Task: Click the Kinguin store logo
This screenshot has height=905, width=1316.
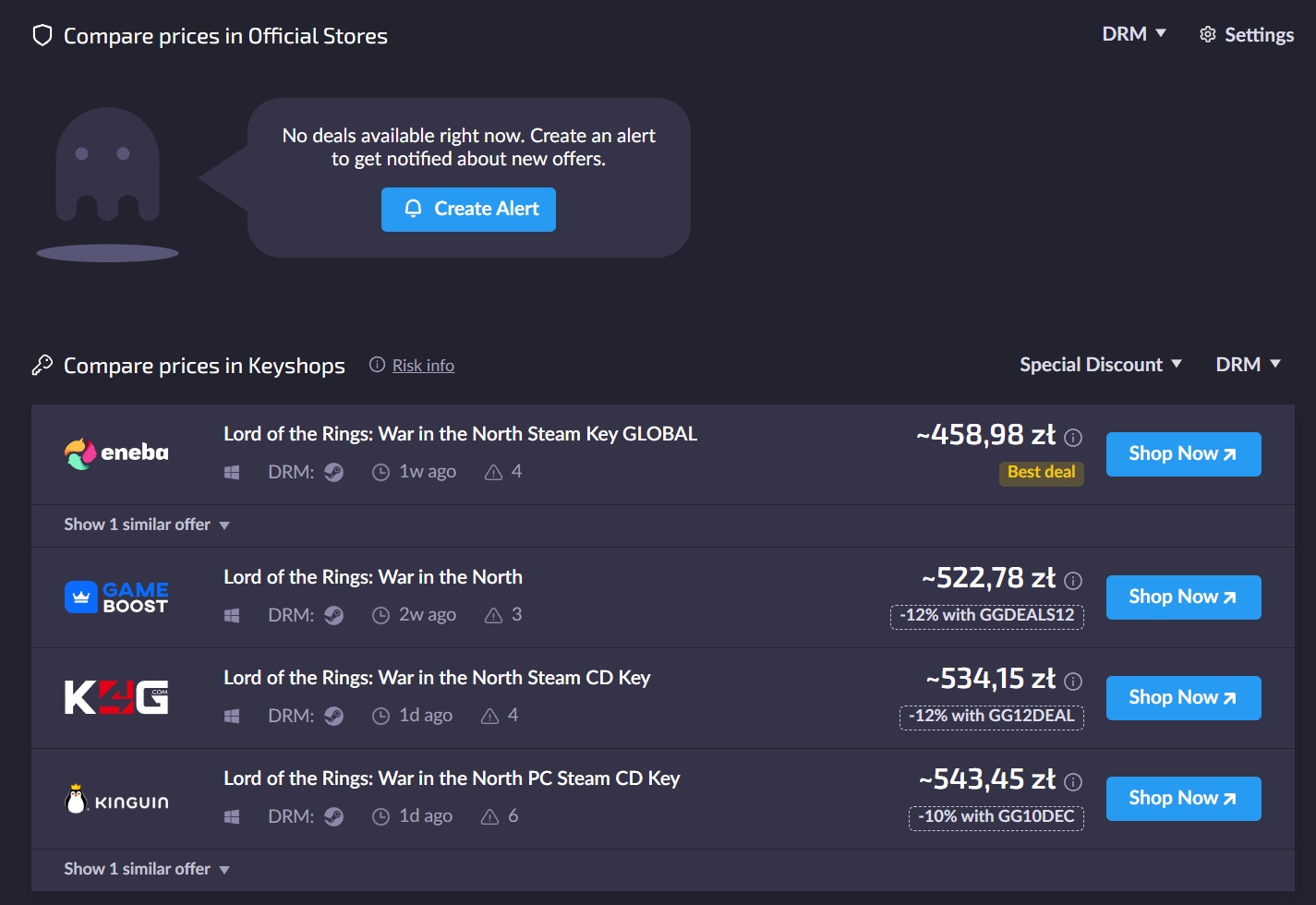Action: point(116,800)
